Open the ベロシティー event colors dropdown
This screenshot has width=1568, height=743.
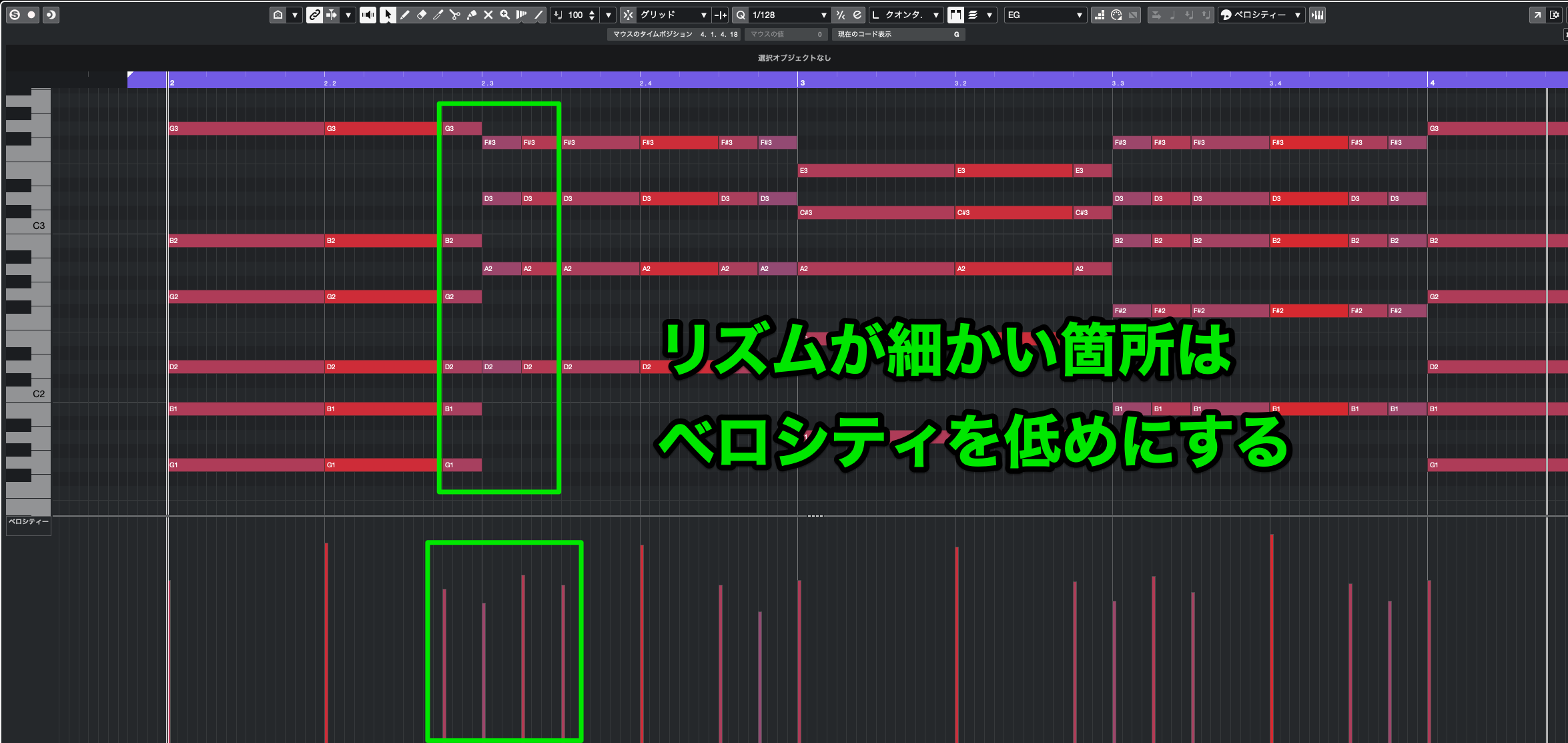point(1268,15)
